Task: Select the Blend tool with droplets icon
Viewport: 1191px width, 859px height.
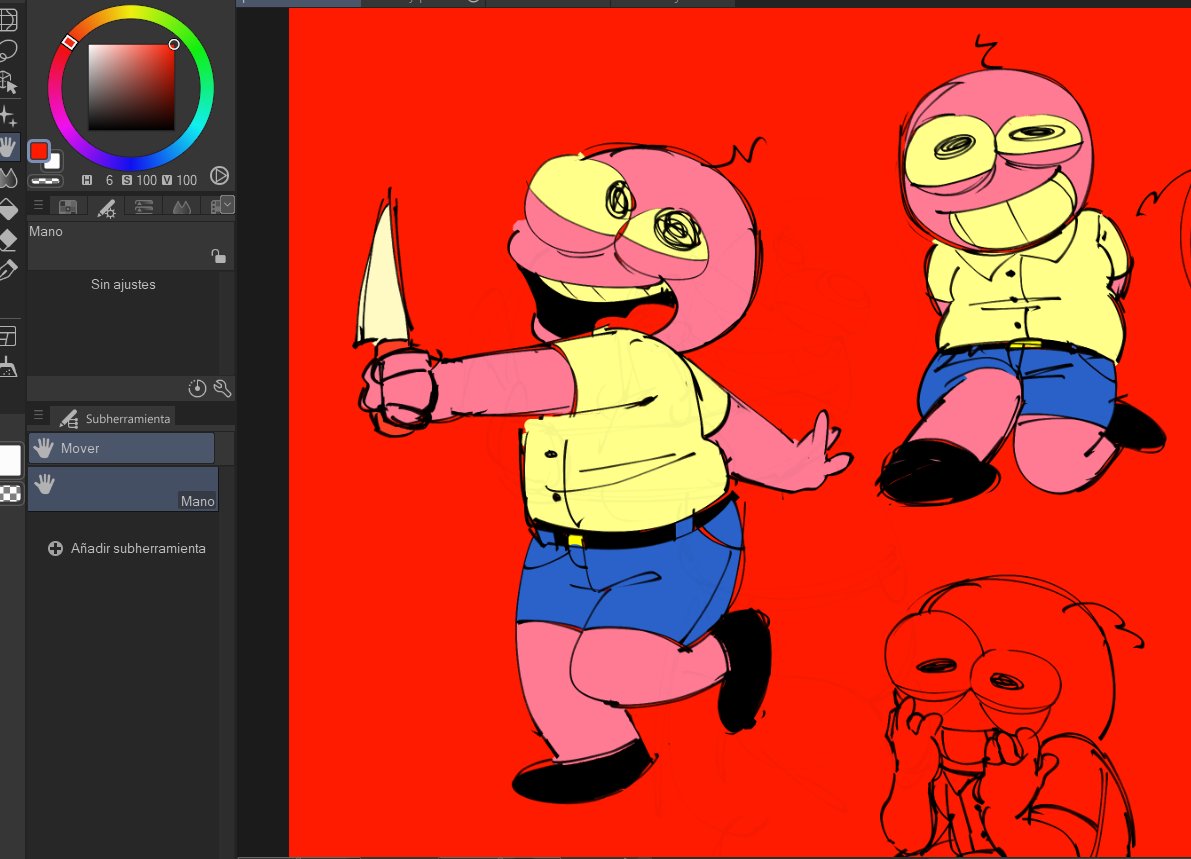Action: tap(8, 178)
